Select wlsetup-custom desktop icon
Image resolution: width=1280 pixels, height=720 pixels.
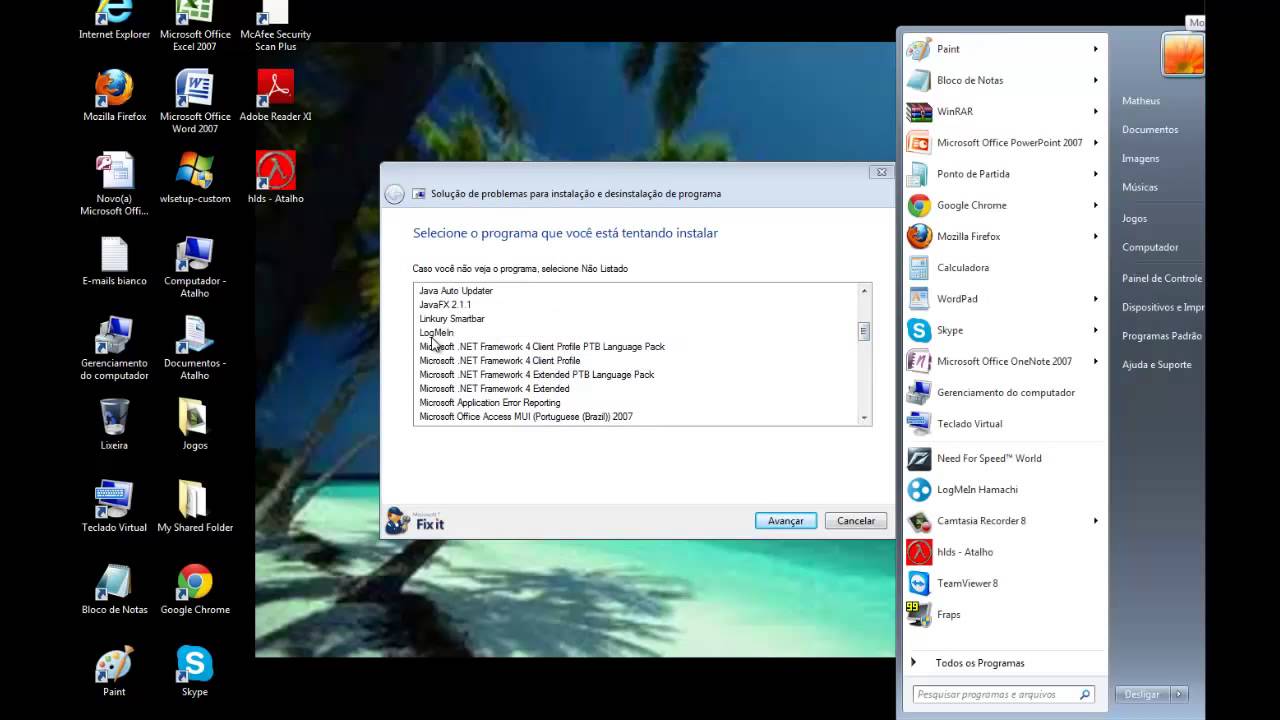(195, 178)
